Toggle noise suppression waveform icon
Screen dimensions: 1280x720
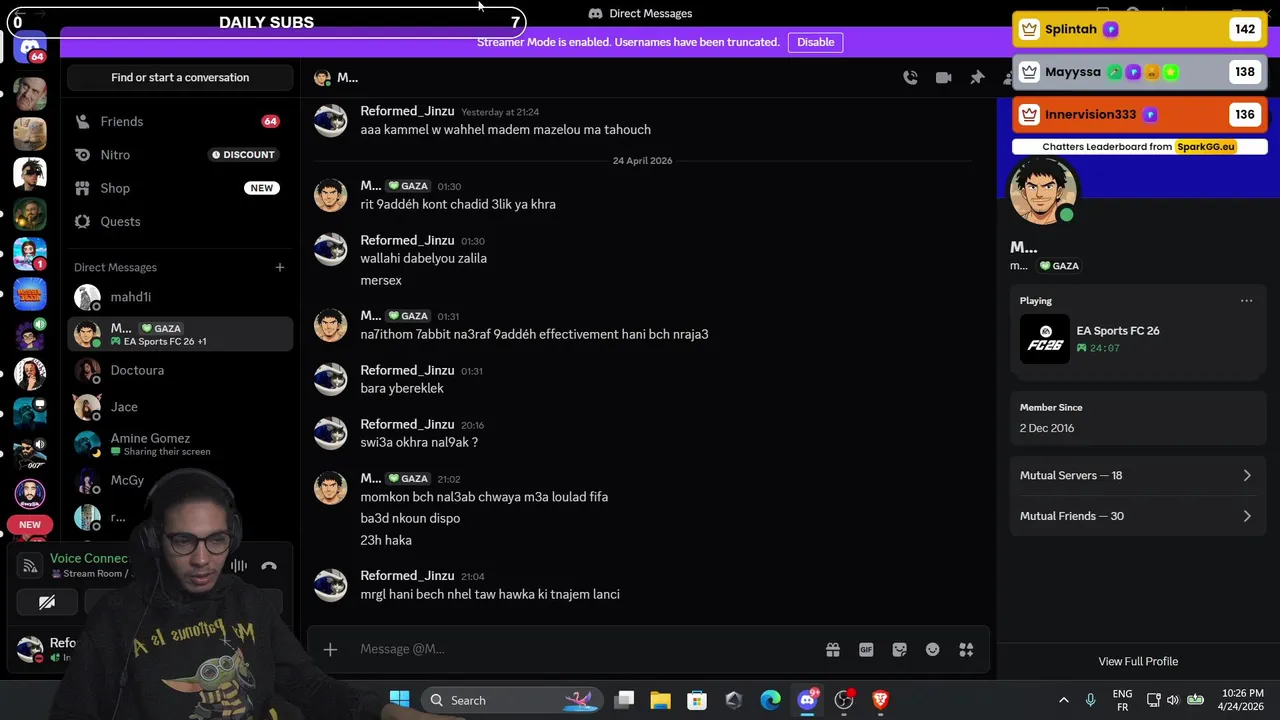click(x=239, y=566)
